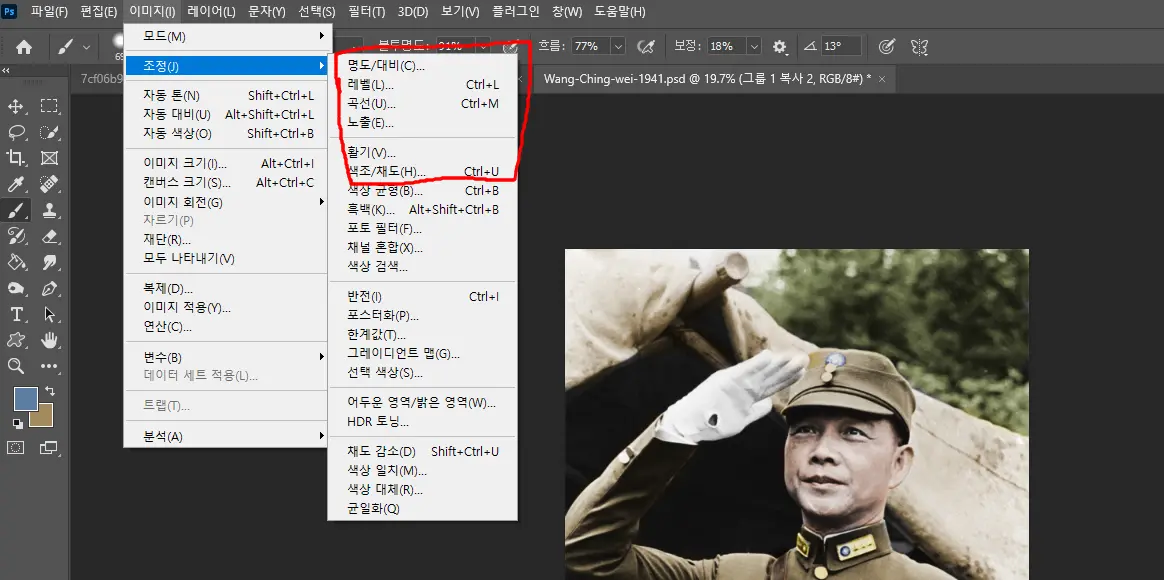Screen dimensions: 1164x580
Task: Expand the 변수(B) submenu
Action: tap(227, 356)
